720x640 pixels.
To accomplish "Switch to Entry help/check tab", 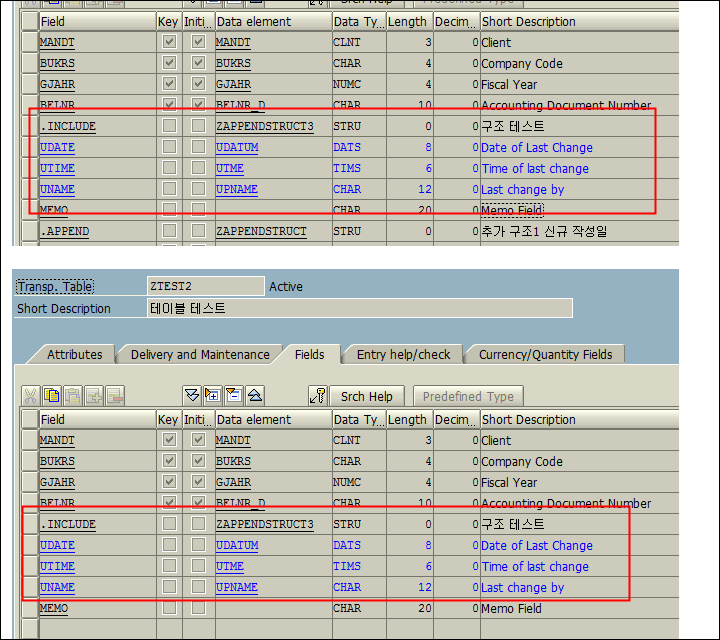I will point(403,354).
